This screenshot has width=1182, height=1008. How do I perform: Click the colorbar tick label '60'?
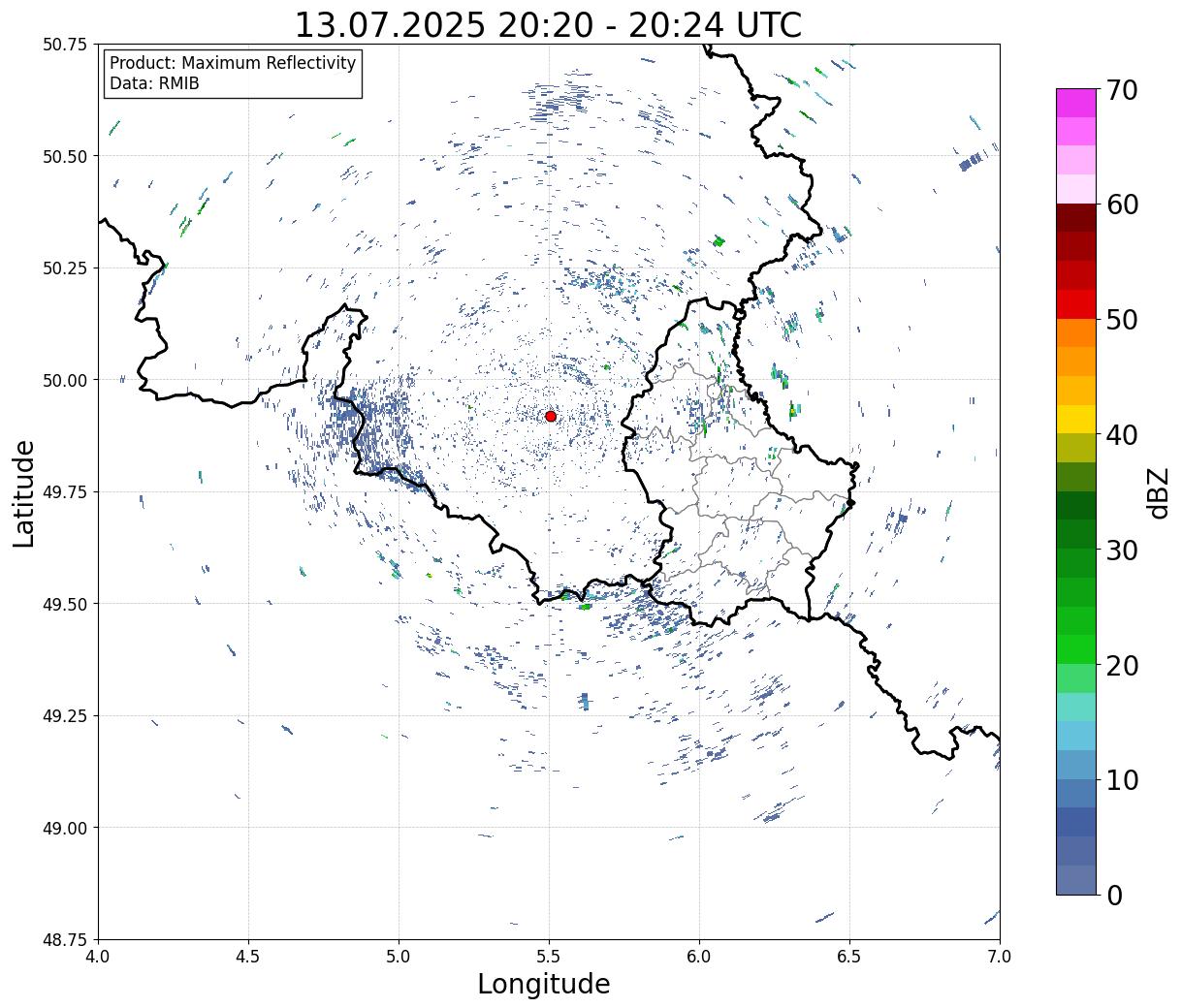point(1121,205)
